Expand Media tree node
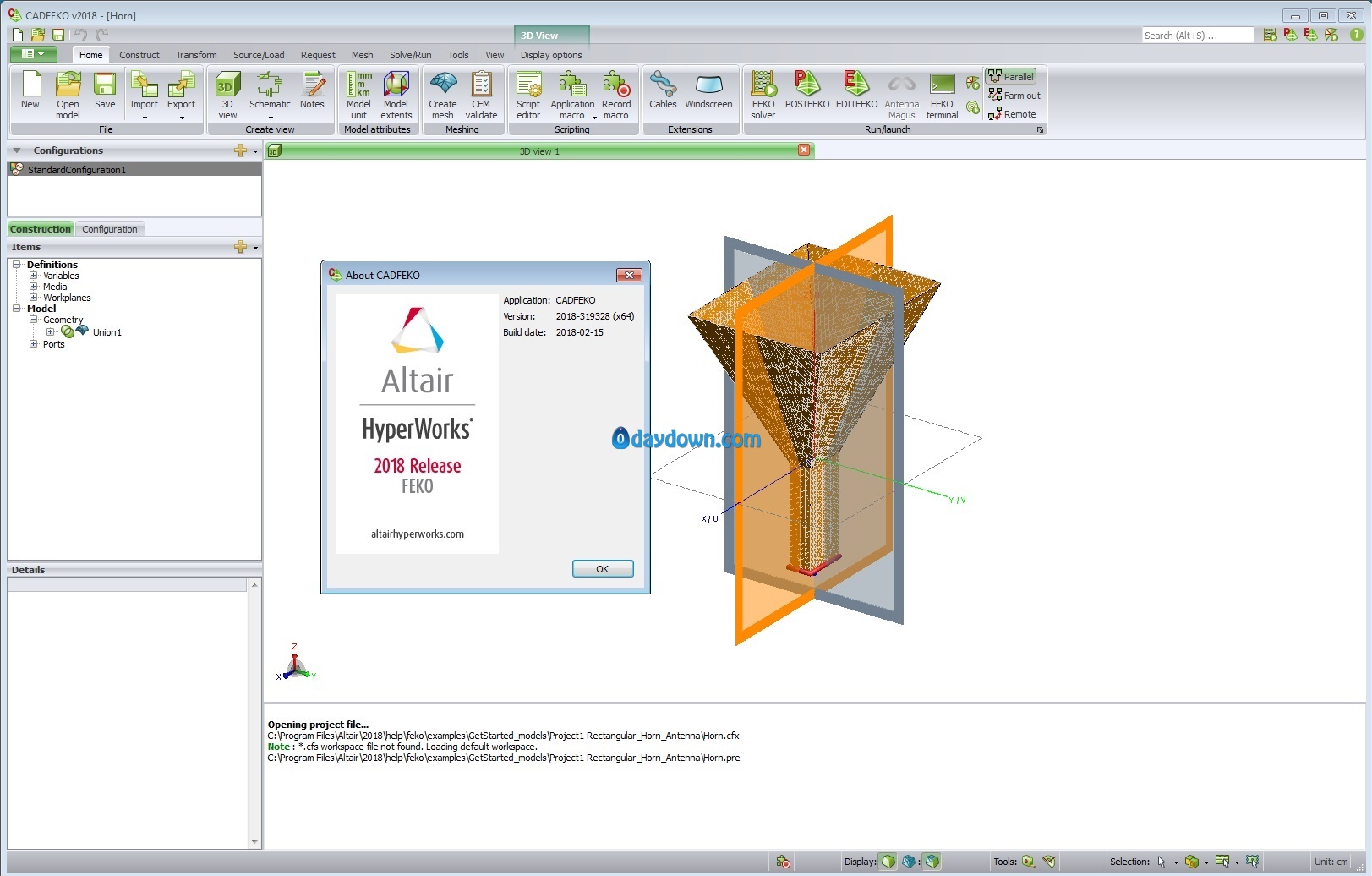The height and width of the screenshot is (876, 1372). click(x=33, y=287)
